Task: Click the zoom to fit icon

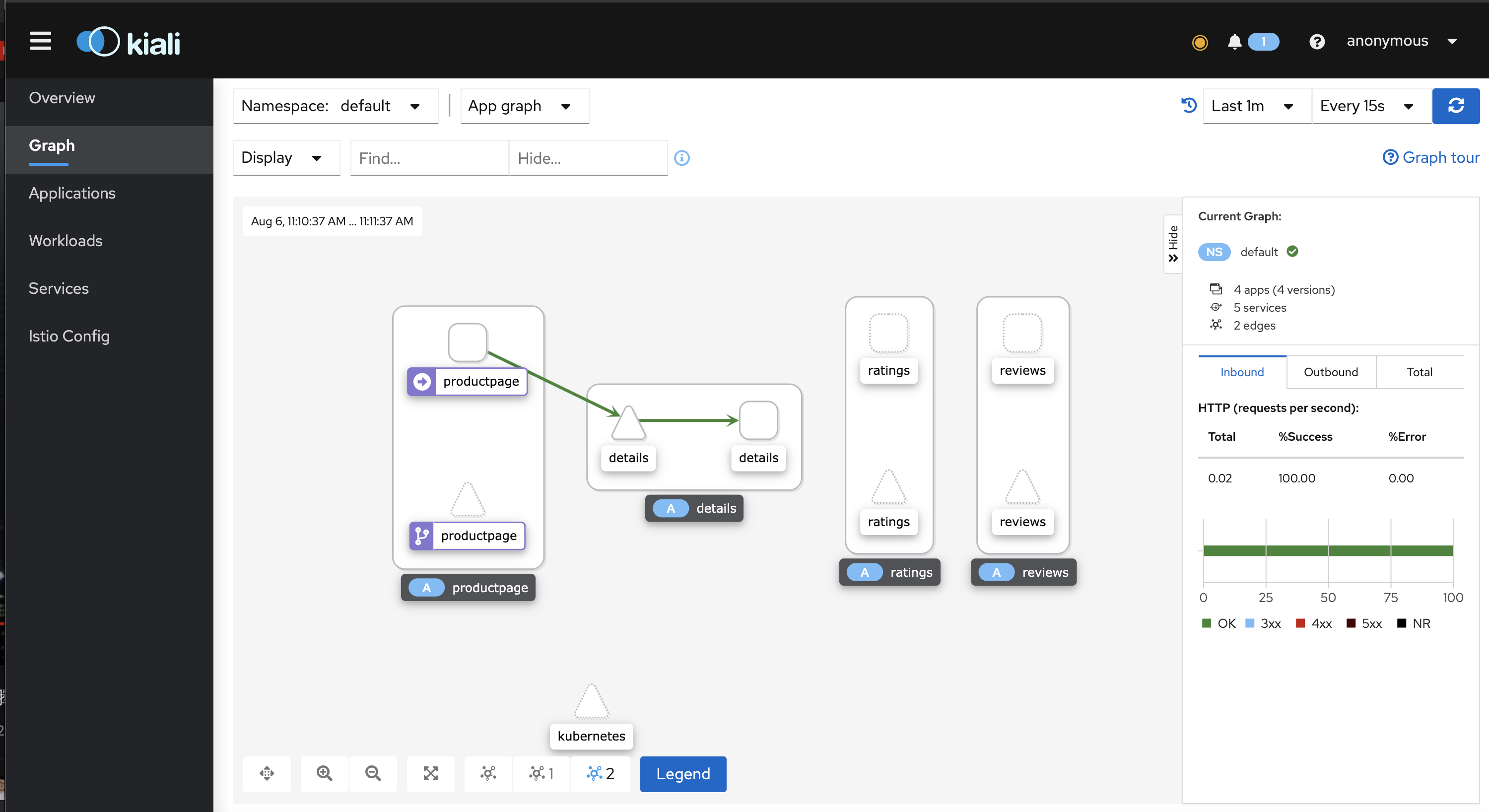Action: [x=431, y=773]
